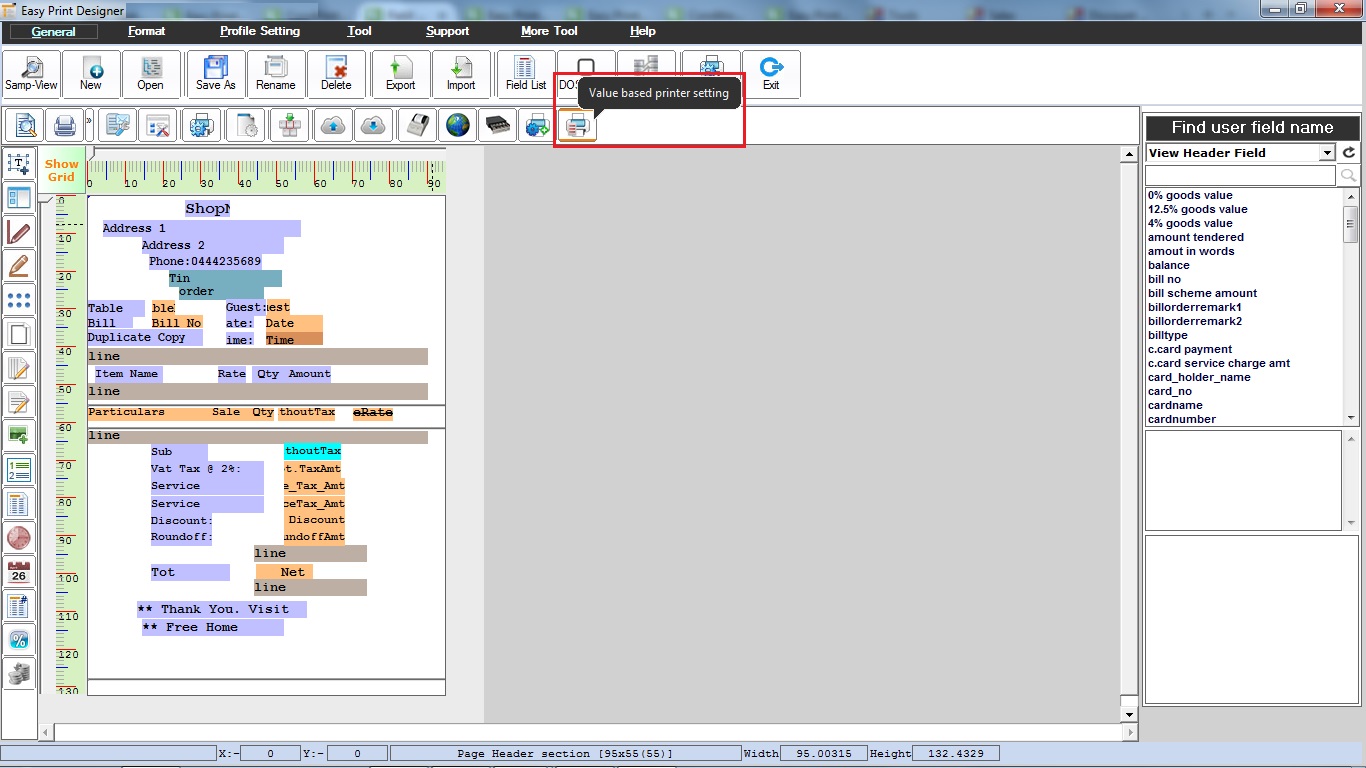This screenshot has width=1366, height=768.
Task: Export the print design
Action: pyautogui.click(x=401, y=75)
